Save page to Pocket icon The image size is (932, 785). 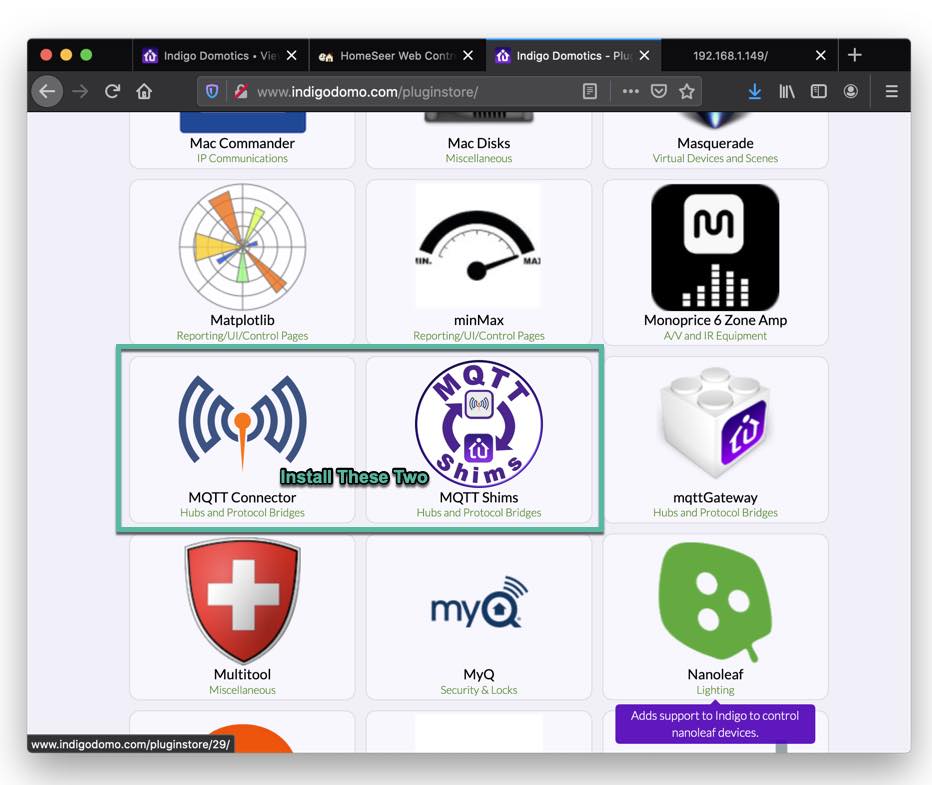click(x=659, y=92)
